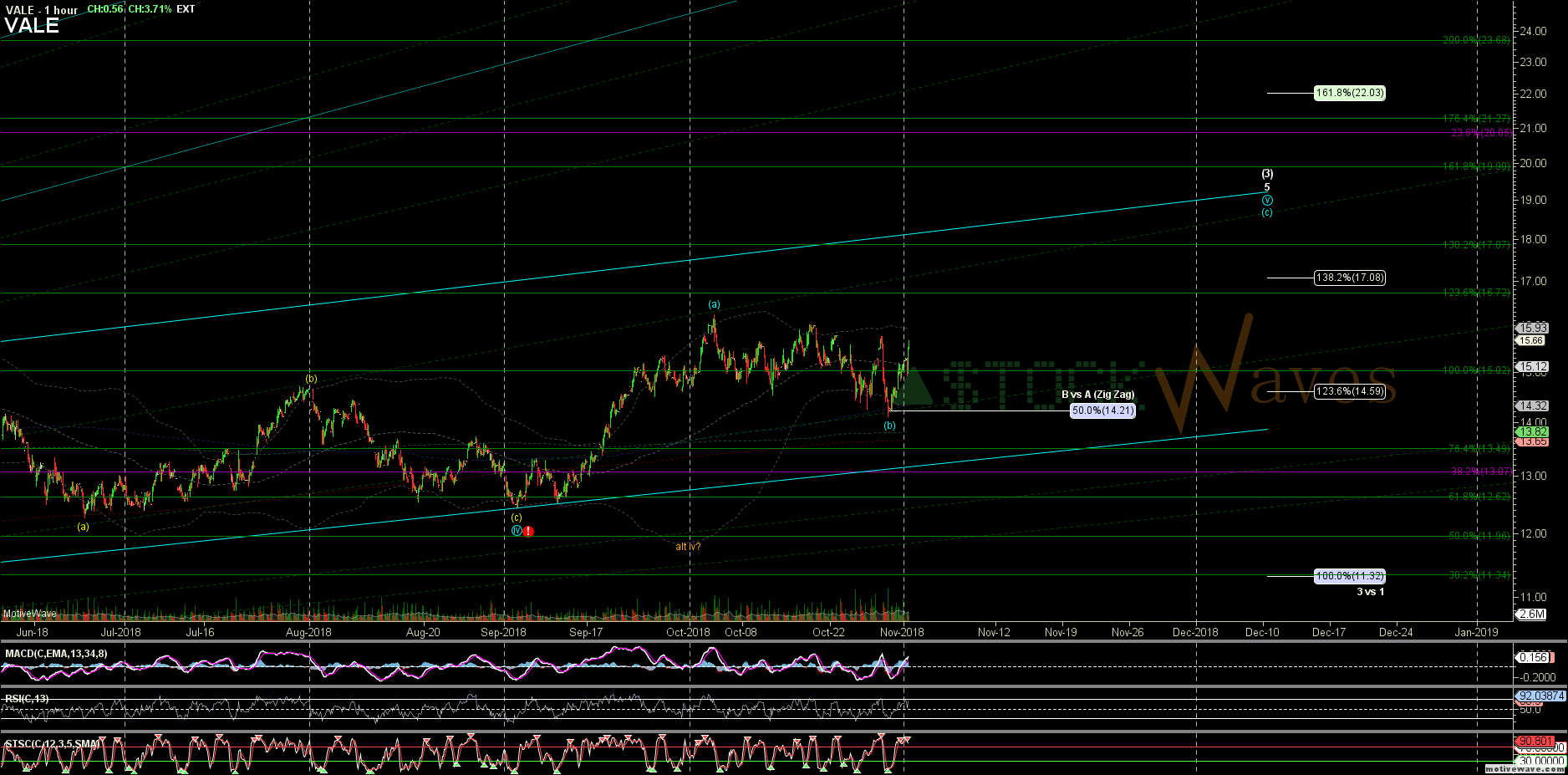
Task: Click the MACD(C,EMA,13,34,8) indicator label
Action: (x=56, y=654)
